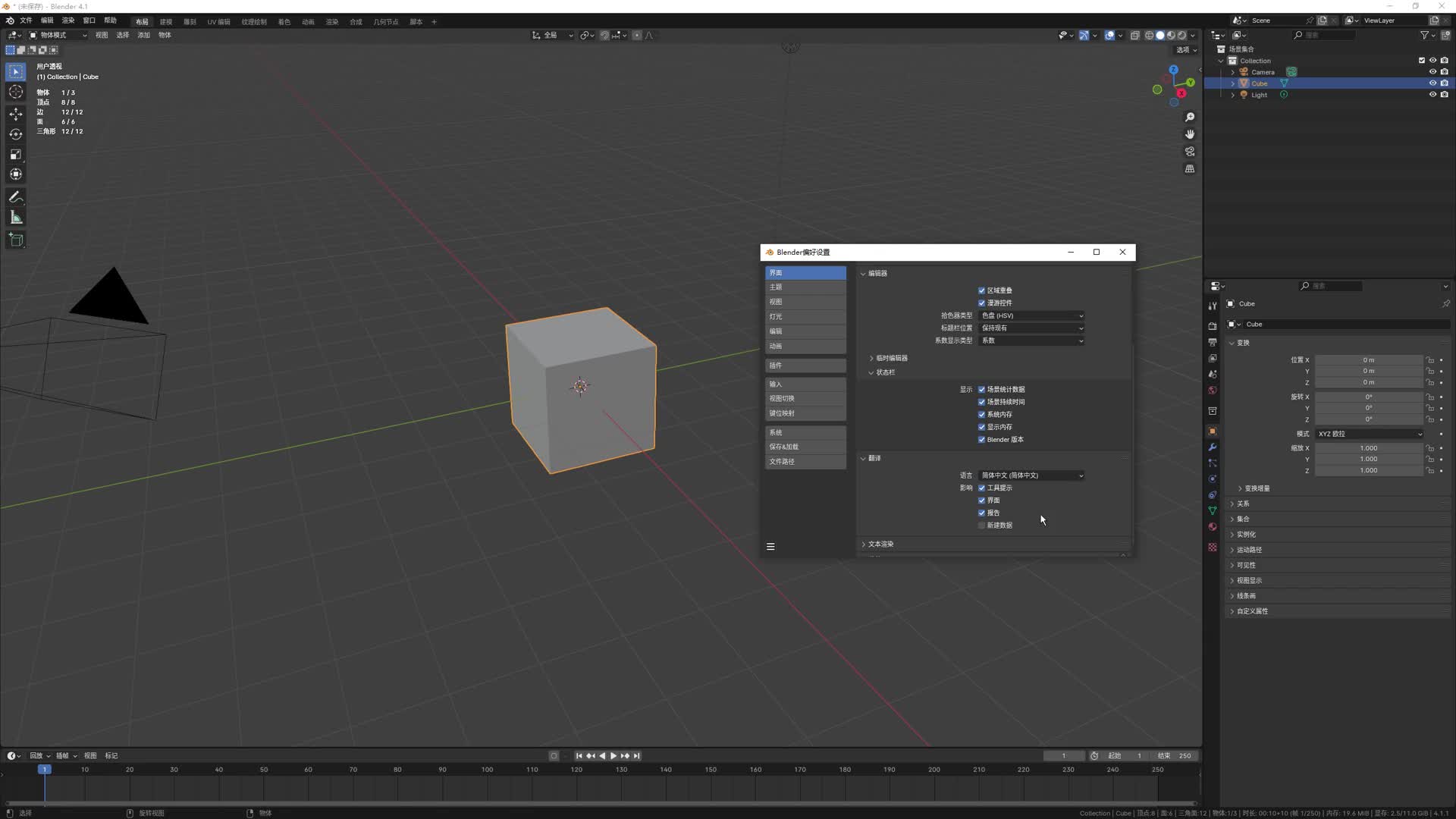Open the preferences hamburger menu
This screenshot has width=1456, height=819.
[x=770, y=546]
